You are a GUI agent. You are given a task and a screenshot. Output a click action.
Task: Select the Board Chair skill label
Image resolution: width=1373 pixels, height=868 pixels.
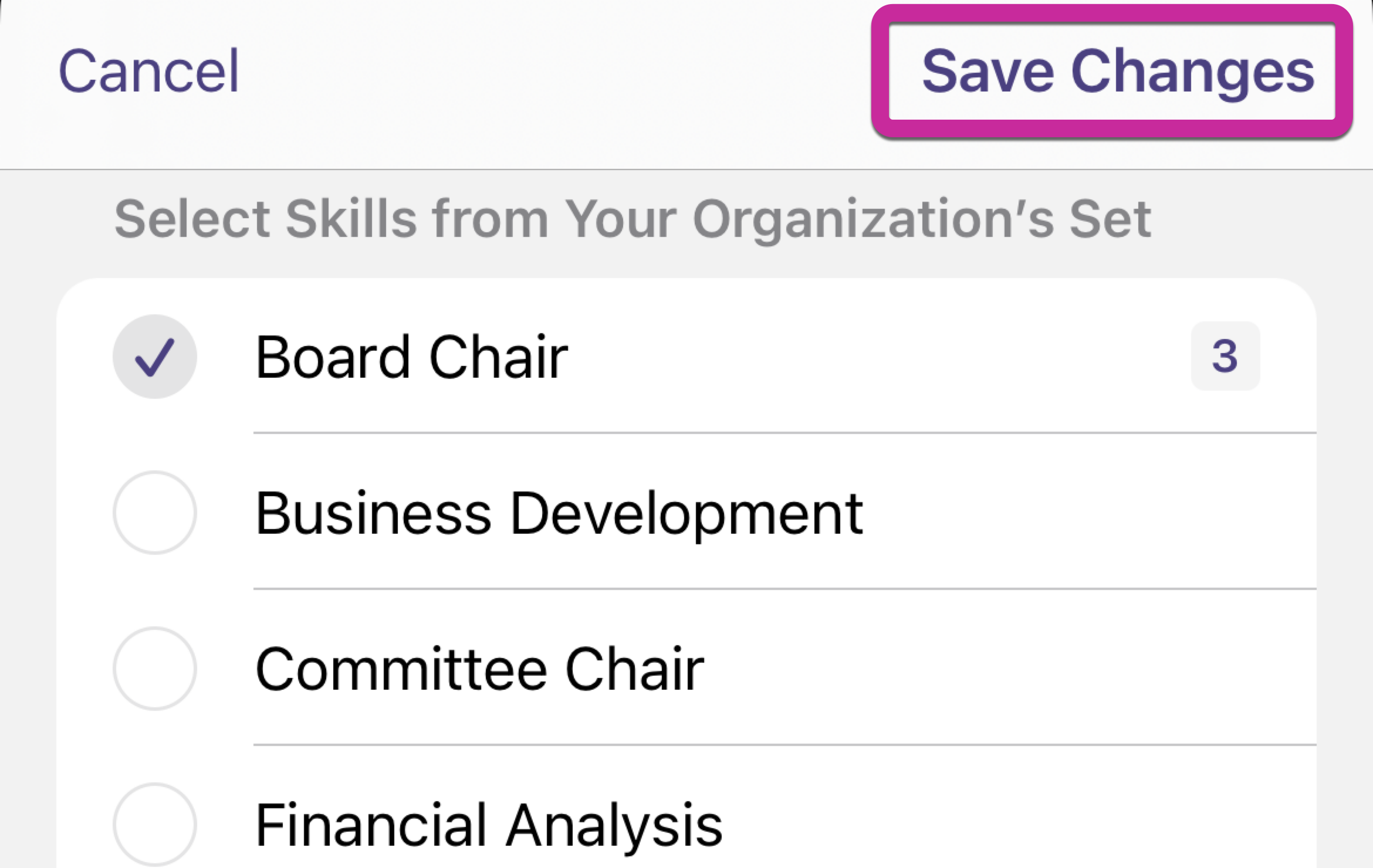point(412,357)
